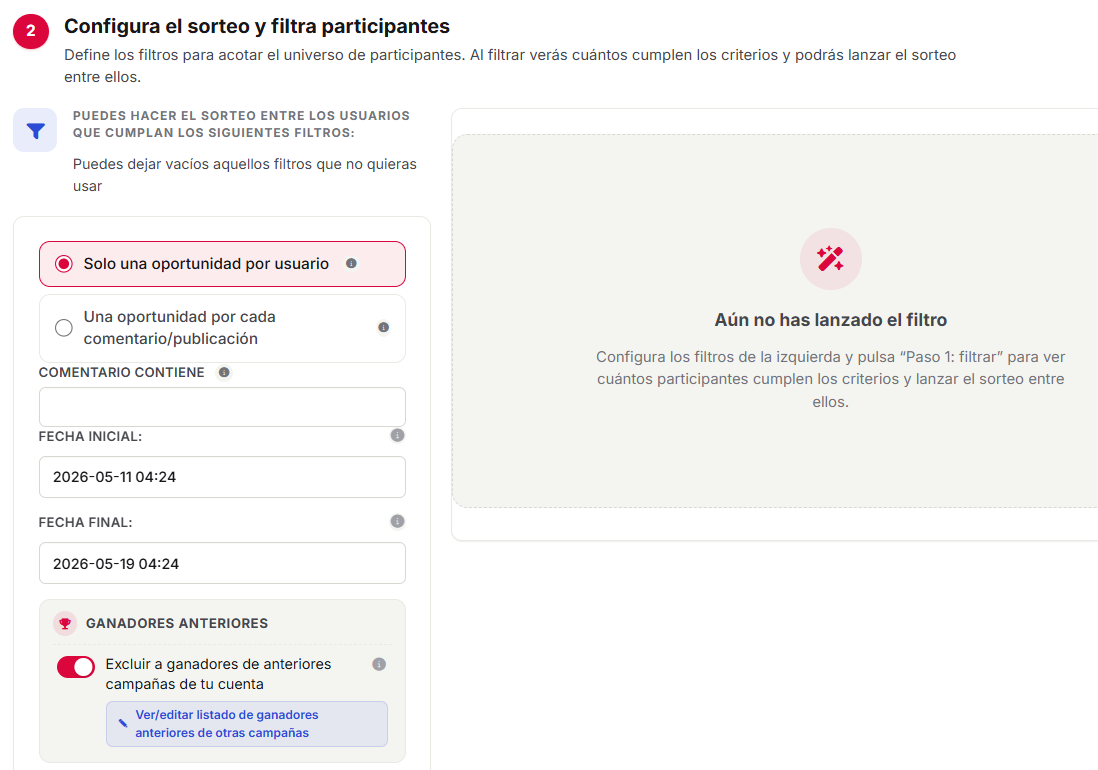Show info icon for Fecha inicial
The image size is (1098, 770).
[x=397, y=435]
